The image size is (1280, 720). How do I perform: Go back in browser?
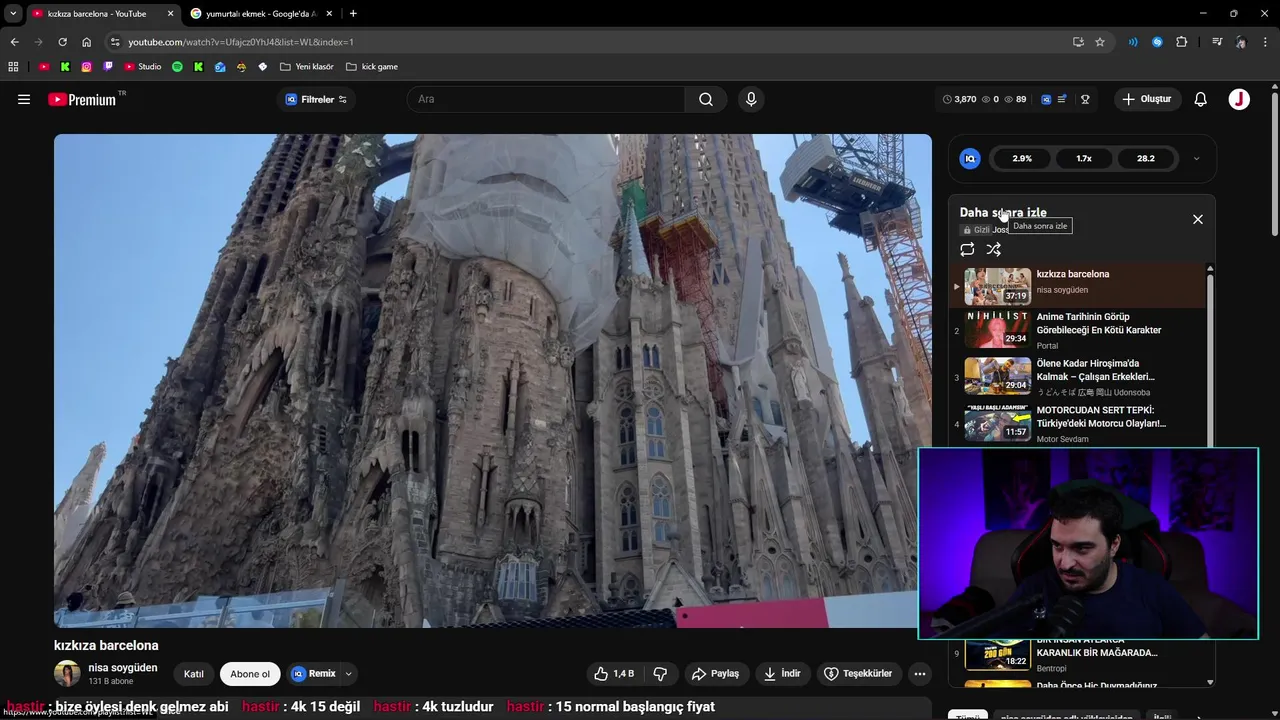click(x=14, y=42)
